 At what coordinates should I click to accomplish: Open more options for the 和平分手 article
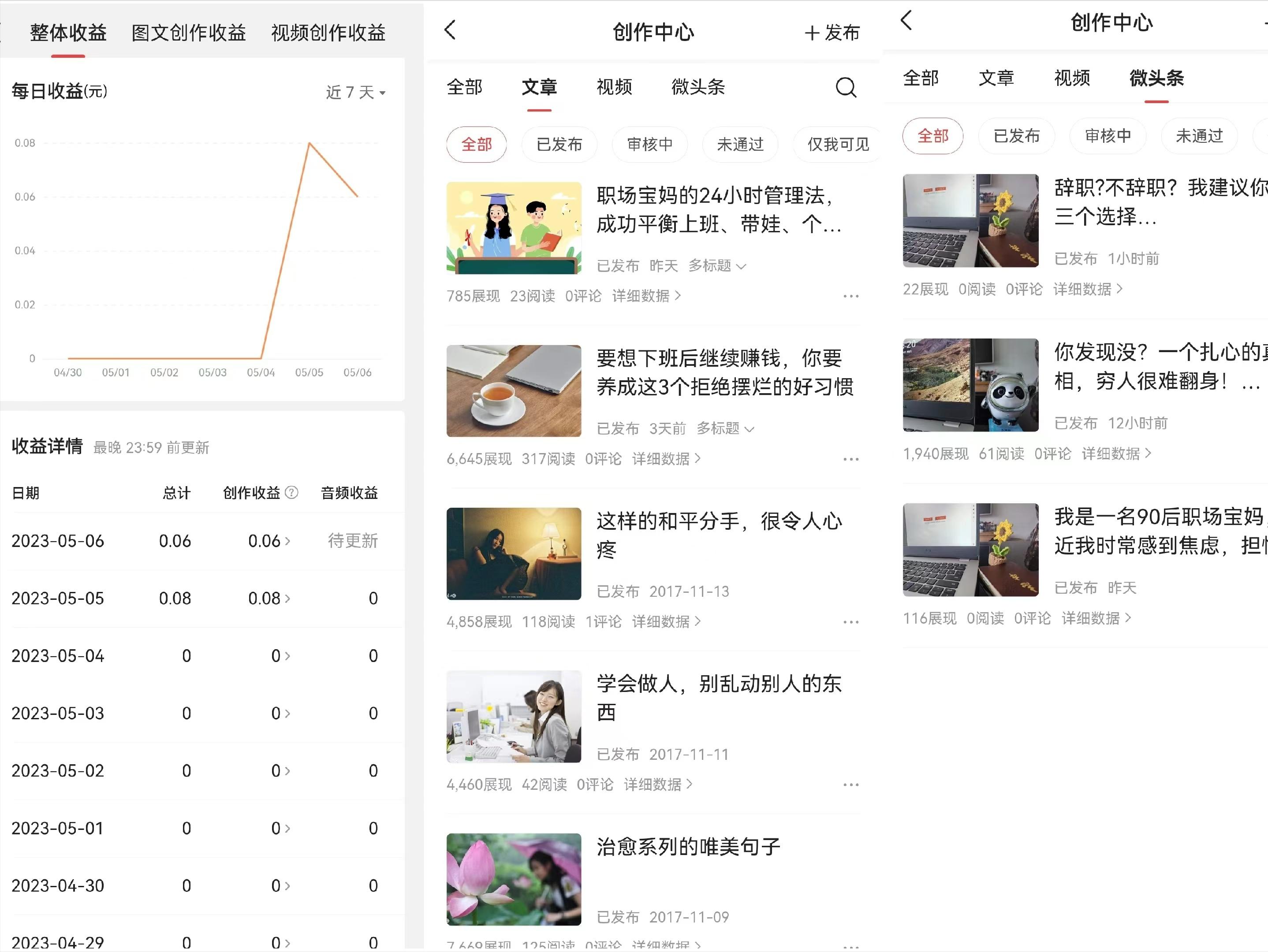point(850,621)
